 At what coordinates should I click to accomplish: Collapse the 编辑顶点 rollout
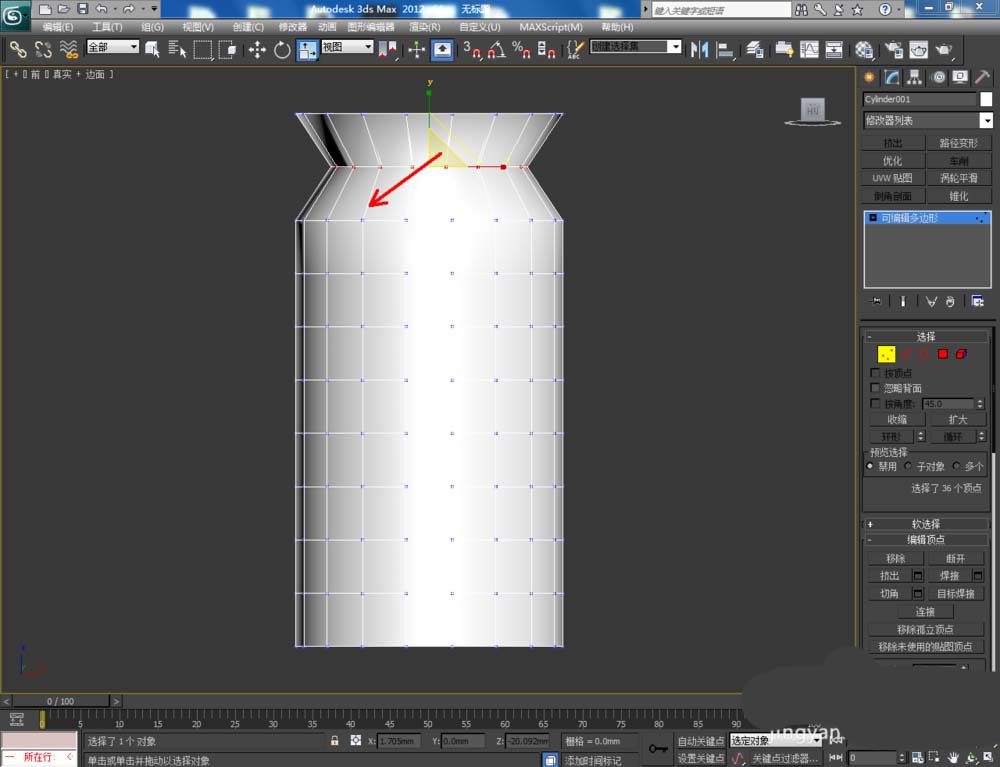click(x=925, y=540)
